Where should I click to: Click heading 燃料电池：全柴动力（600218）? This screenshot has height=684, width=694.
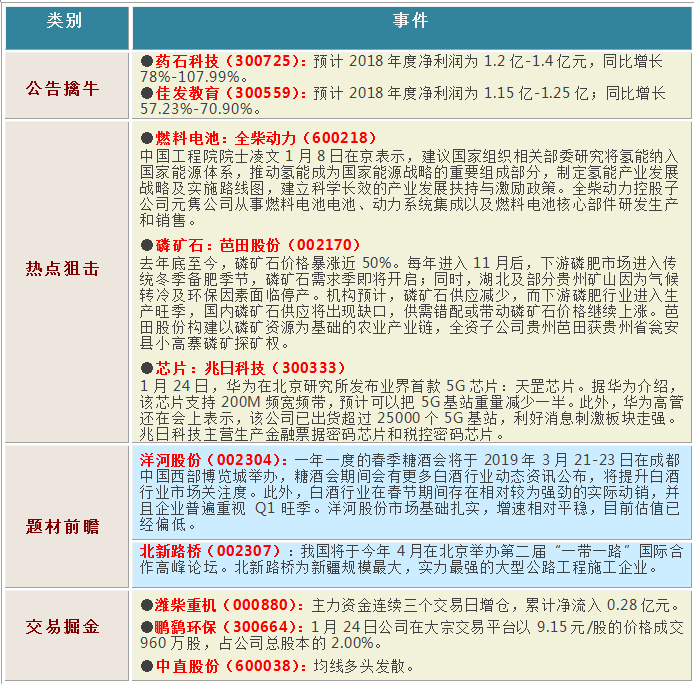(265, 138)
